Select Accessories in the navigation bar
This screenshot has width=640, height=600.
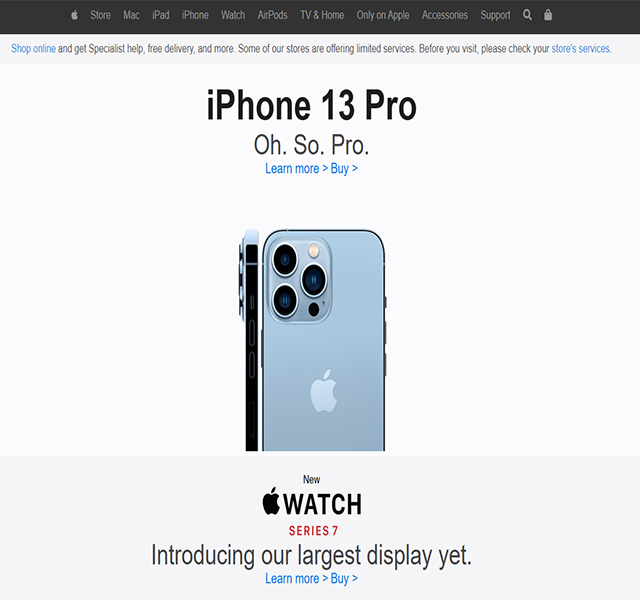click(x=445, y=16)
